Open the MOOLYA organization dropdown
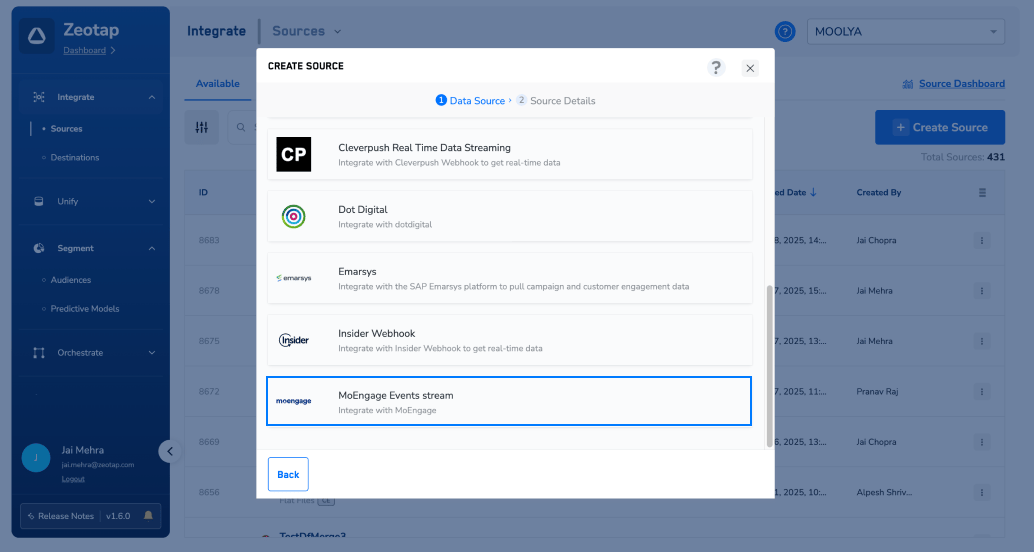 [905, 31]
